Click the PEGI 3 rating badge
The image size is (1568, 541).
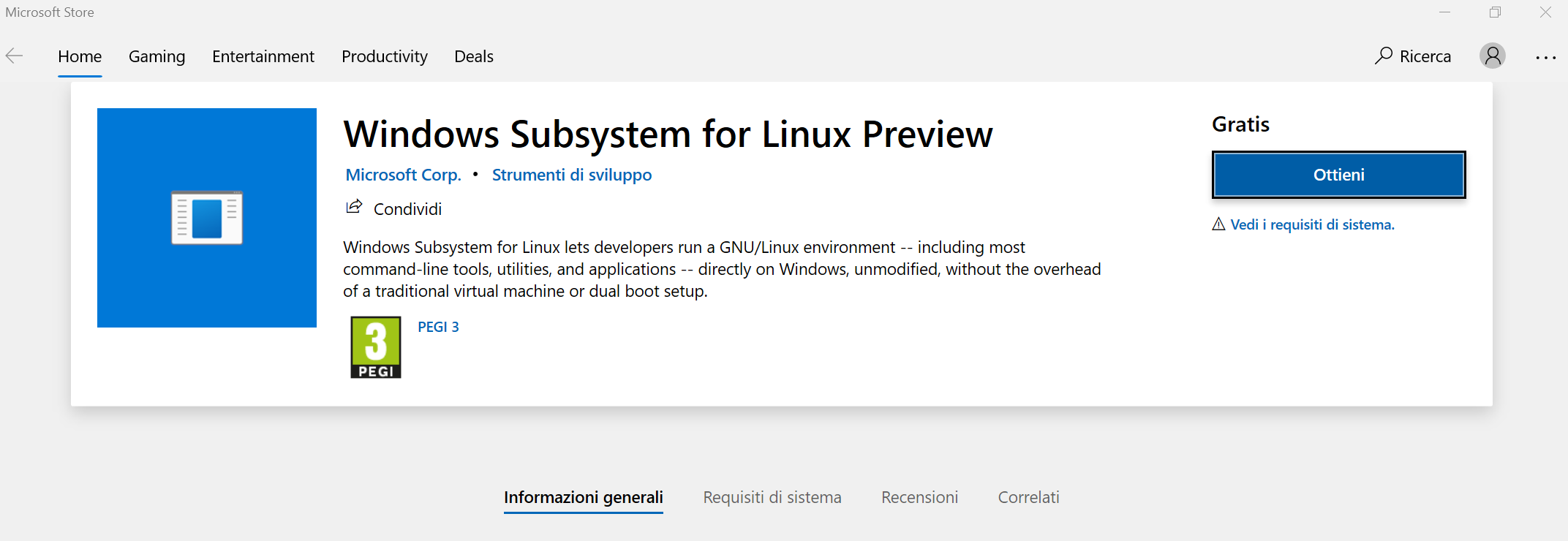375,346
